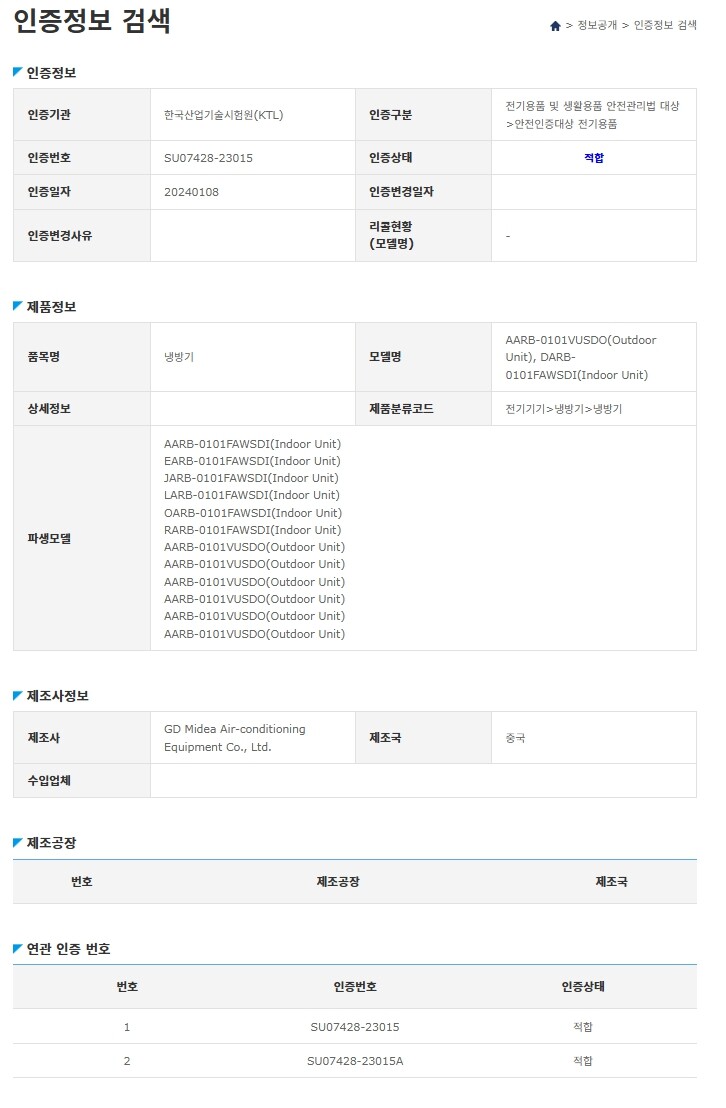Select the 인증구분 category description text
This screenshot has height=1108, width=726.
(592, 114)
